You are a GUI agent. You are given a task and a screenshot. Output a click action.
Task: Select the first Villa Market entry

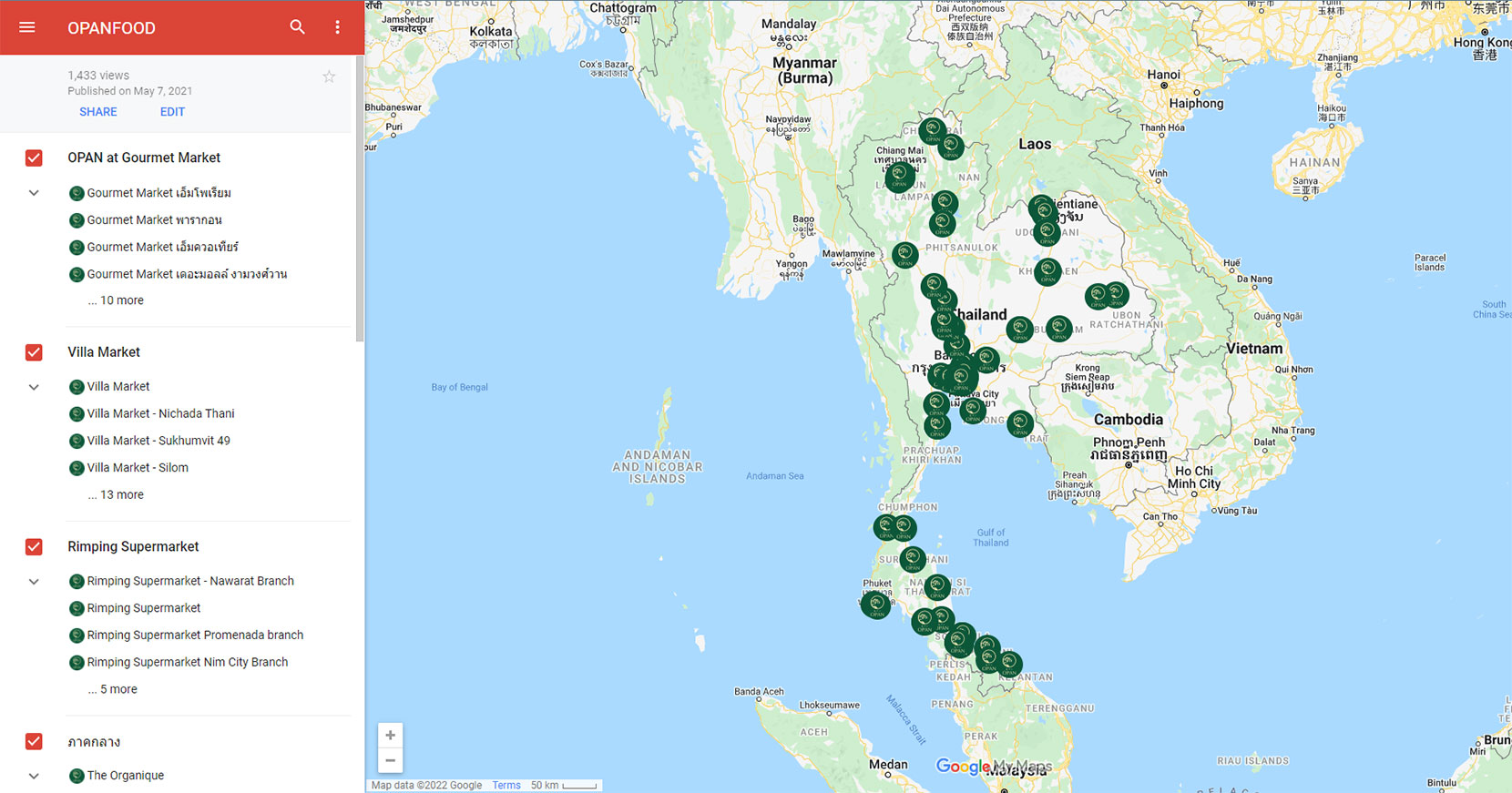(x=118, y=387)
